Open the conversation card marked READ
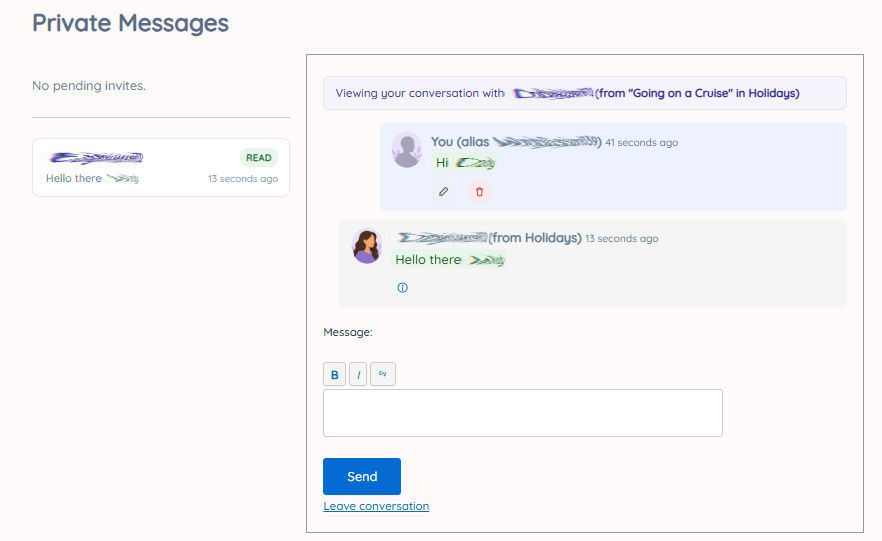Image resolution: width=882 pixels, height=541 pixels. click(x=161, y=168)
